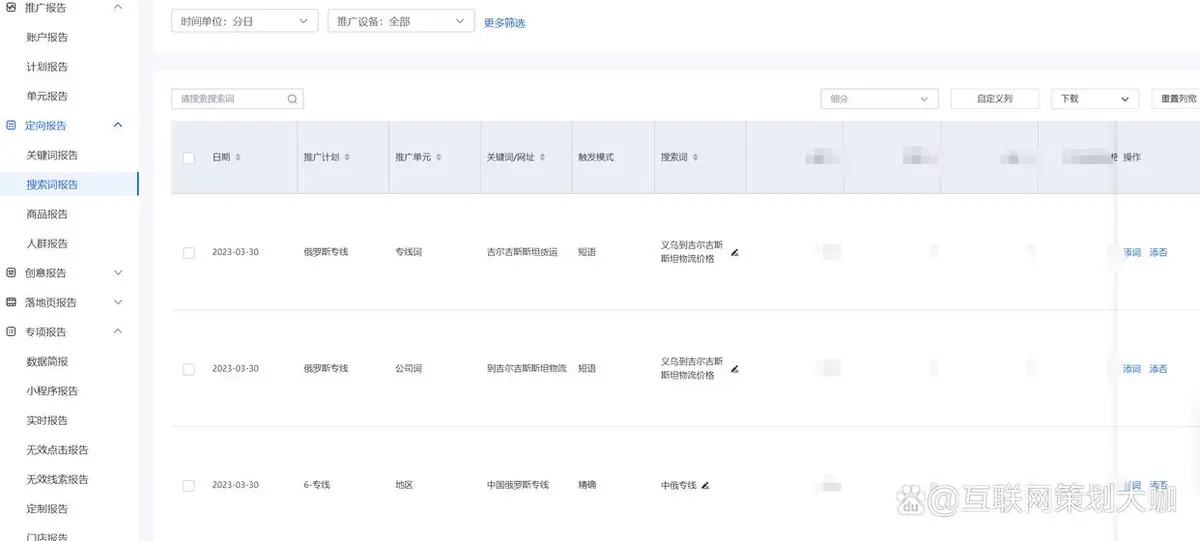Click the 更多筛选 link

click(x=504, y=22)
